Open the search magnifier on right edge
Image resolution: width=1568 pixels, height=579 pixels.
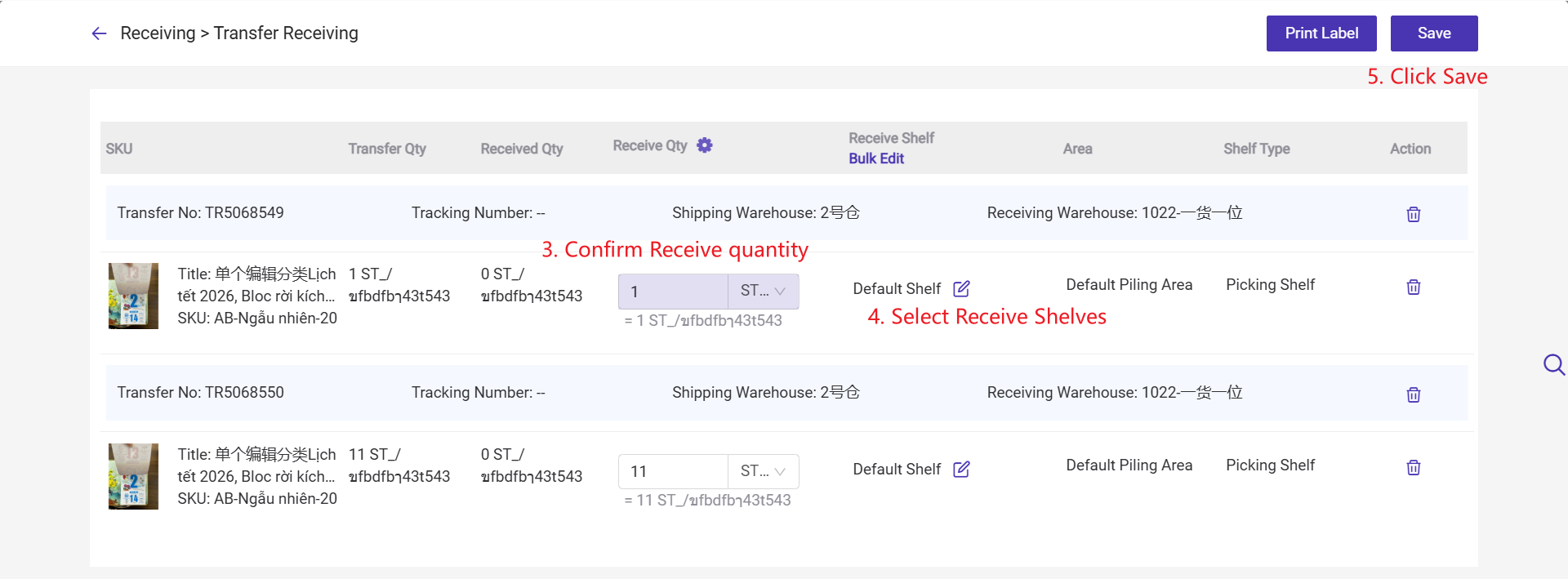pyautogui.click(x=1553, y=364)
